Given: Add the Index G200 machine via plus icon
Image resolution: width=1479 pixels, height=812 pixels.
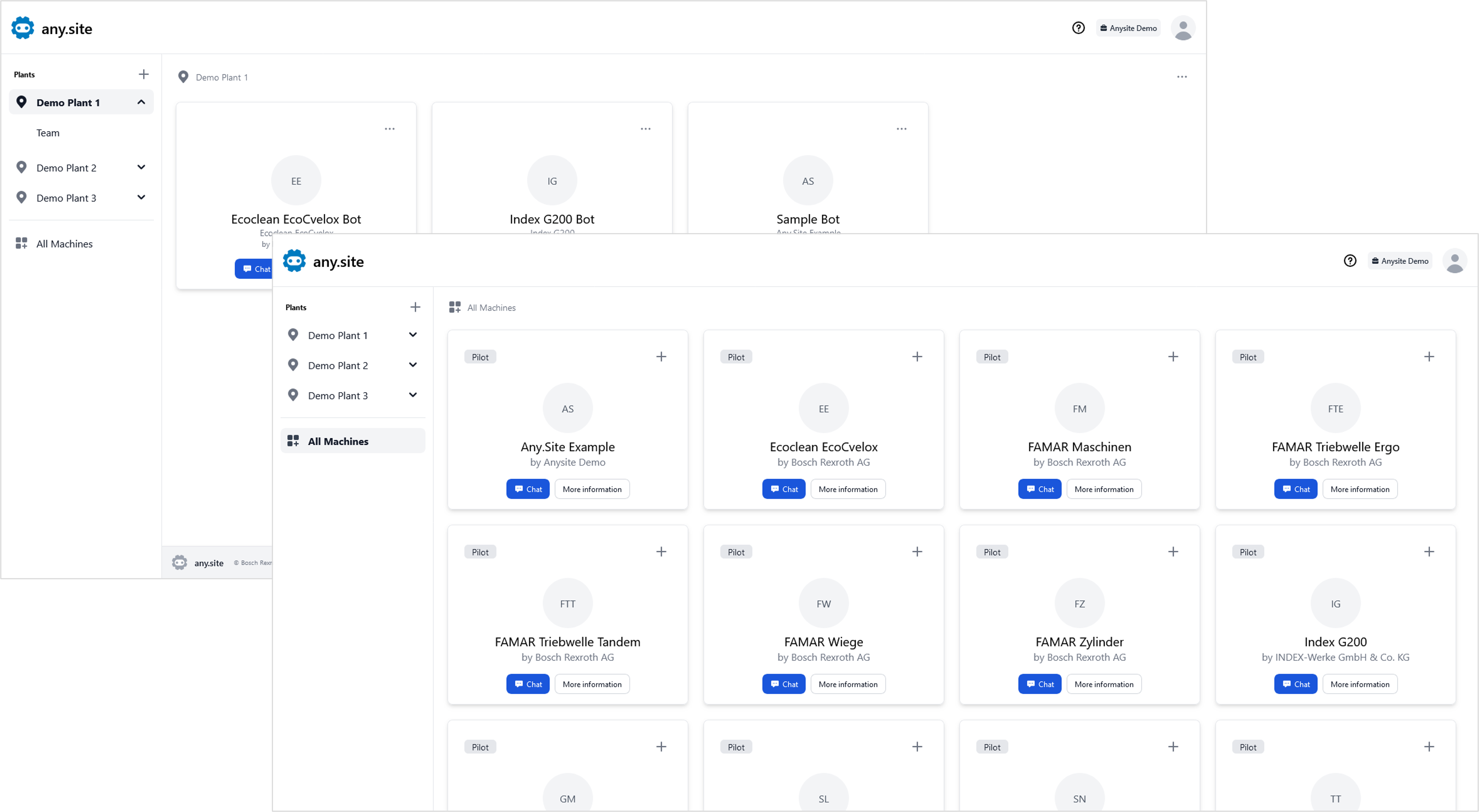Looking at the screenshot, I should tap(1430, 551).
